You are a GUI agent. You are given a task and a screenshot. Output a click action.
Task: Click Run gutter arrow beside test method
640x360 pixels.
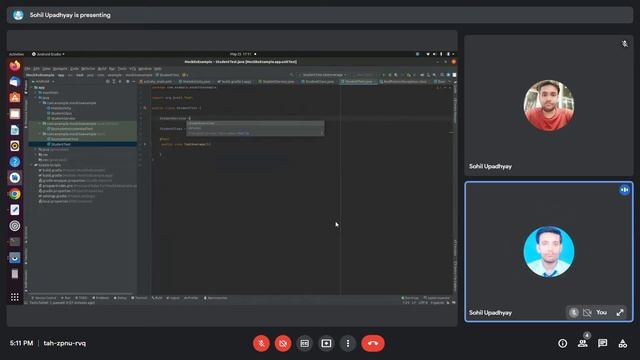(x=145, y=144)
